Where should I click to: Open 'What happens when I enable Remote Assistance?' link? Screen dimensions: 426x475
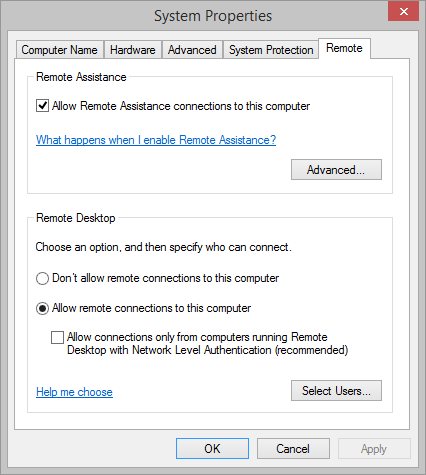pyautogui.click(x=156, y=140)
